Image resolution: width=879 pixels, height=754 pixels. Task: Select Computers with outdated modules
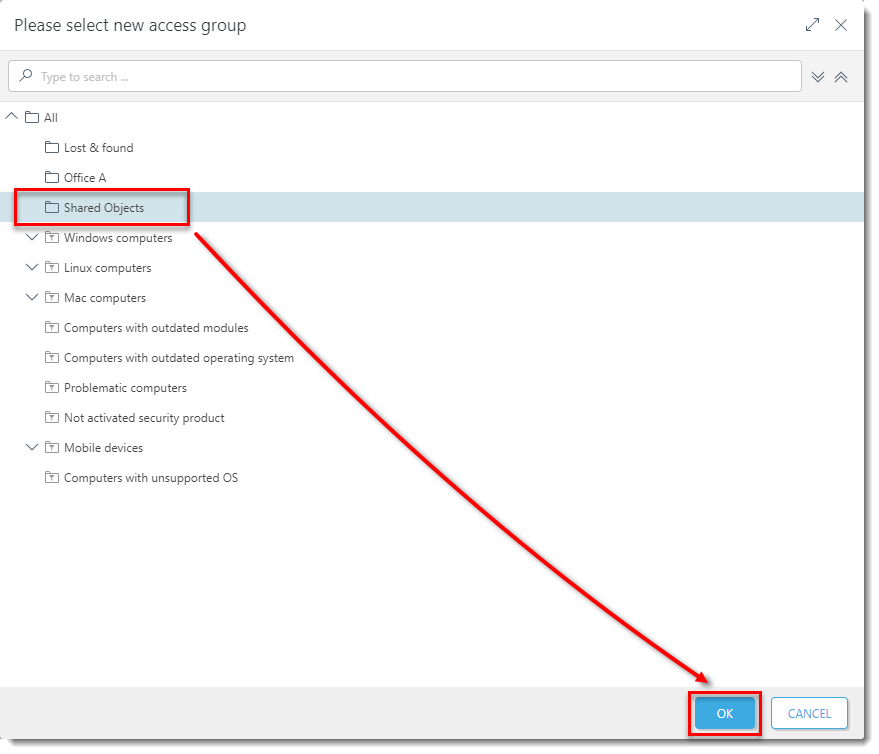156,328
